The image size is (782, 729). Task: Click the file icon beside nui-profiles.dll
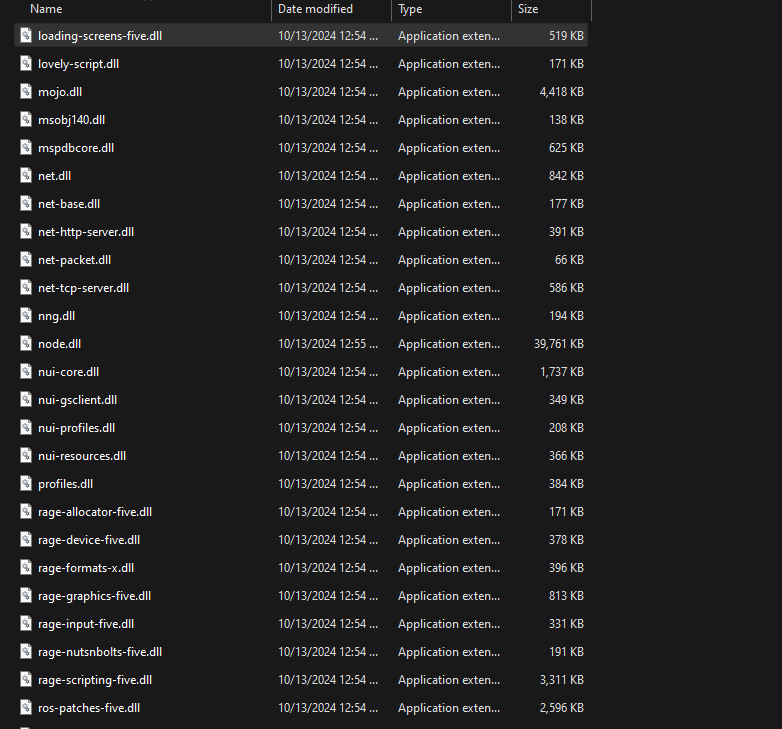[26, 427]
